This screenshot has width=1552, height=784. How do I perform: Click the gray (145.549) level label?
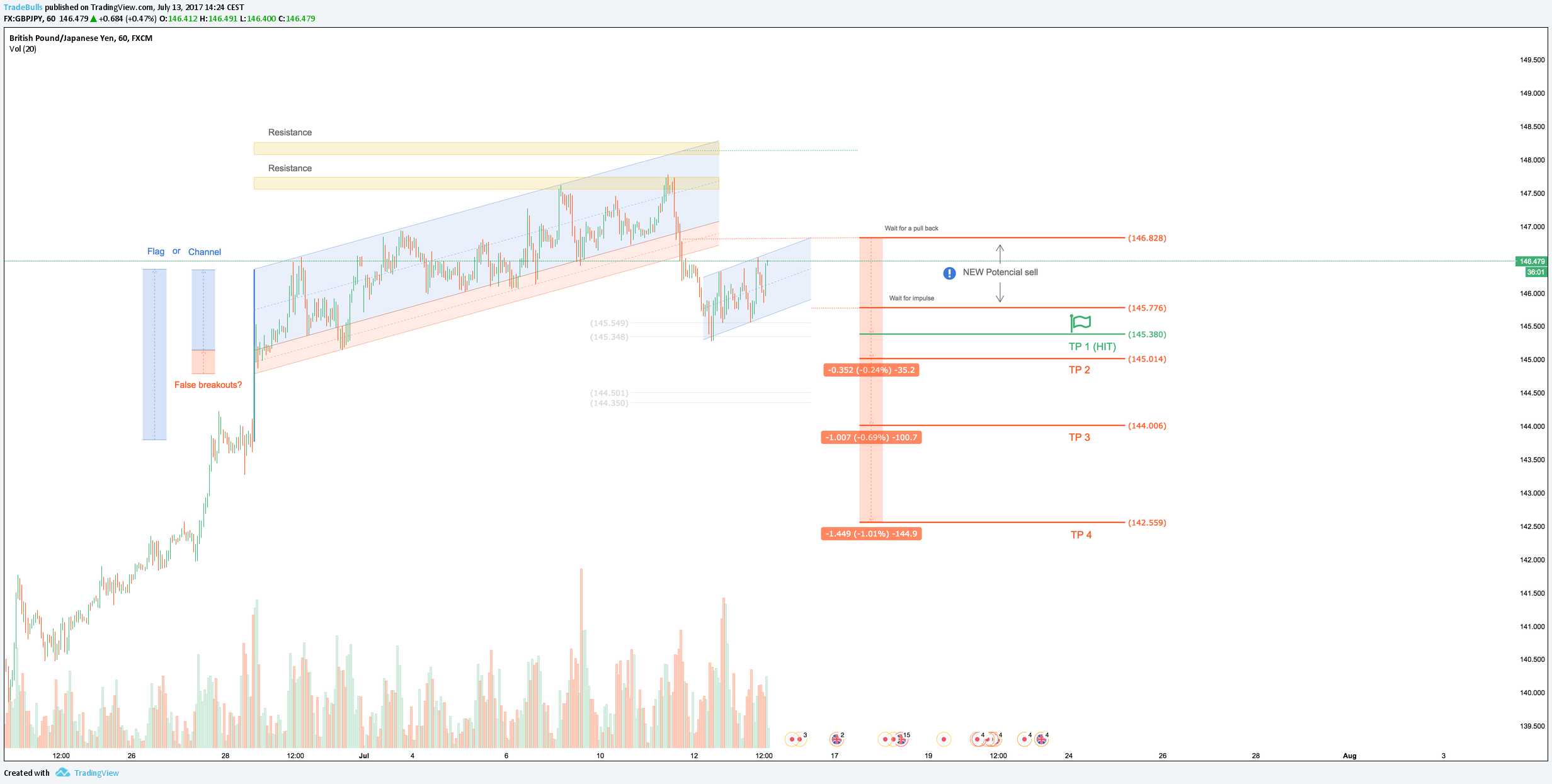(x=609, y=323)
